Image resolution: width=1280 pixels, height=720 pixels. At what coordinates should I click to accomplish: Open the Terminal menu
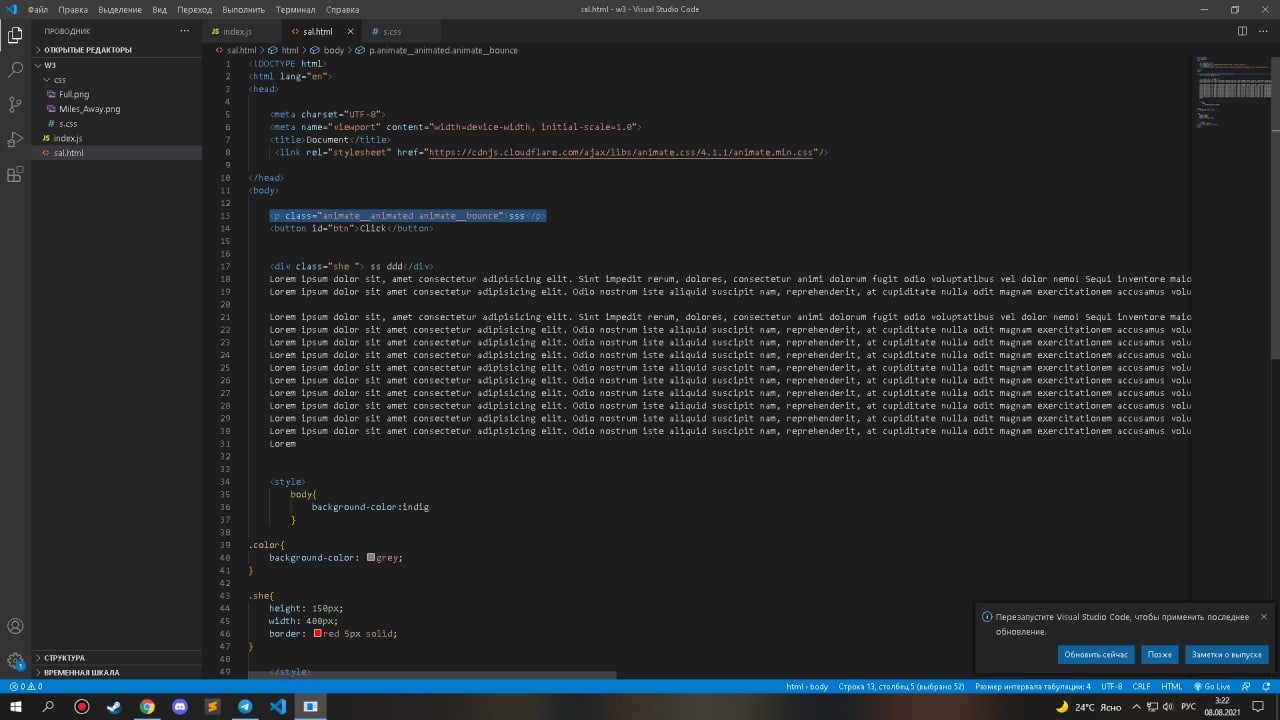pyautogui.click(x=295, y=9)
